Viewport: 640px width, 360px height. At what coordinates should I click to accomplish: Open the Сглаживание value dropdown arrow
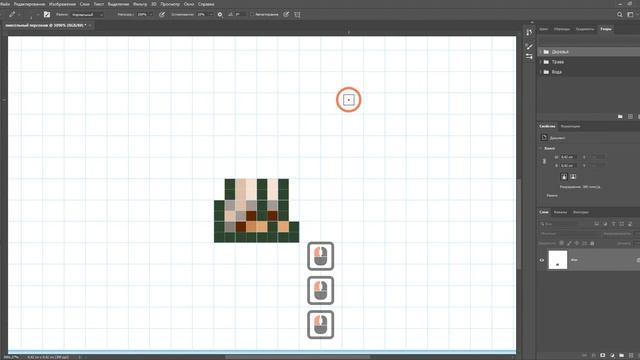[211, 14]
